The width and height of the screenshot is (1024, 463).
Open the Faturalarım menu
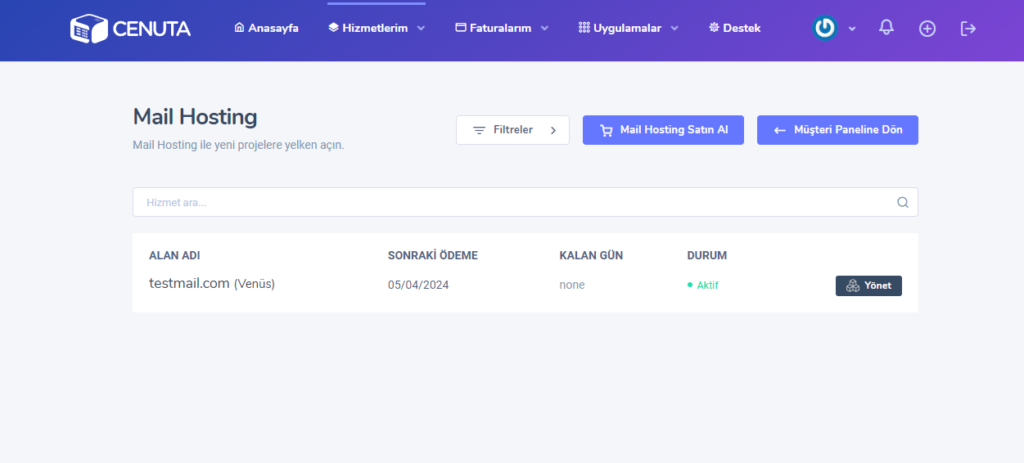pyautogui.click(x=494, y=28)
